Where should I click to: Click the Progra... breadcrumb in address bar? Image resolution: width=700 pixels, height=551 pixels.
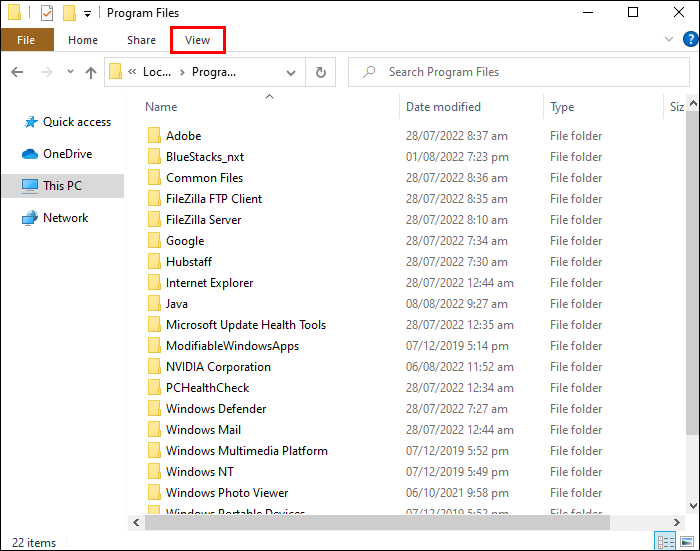[214, 72]
